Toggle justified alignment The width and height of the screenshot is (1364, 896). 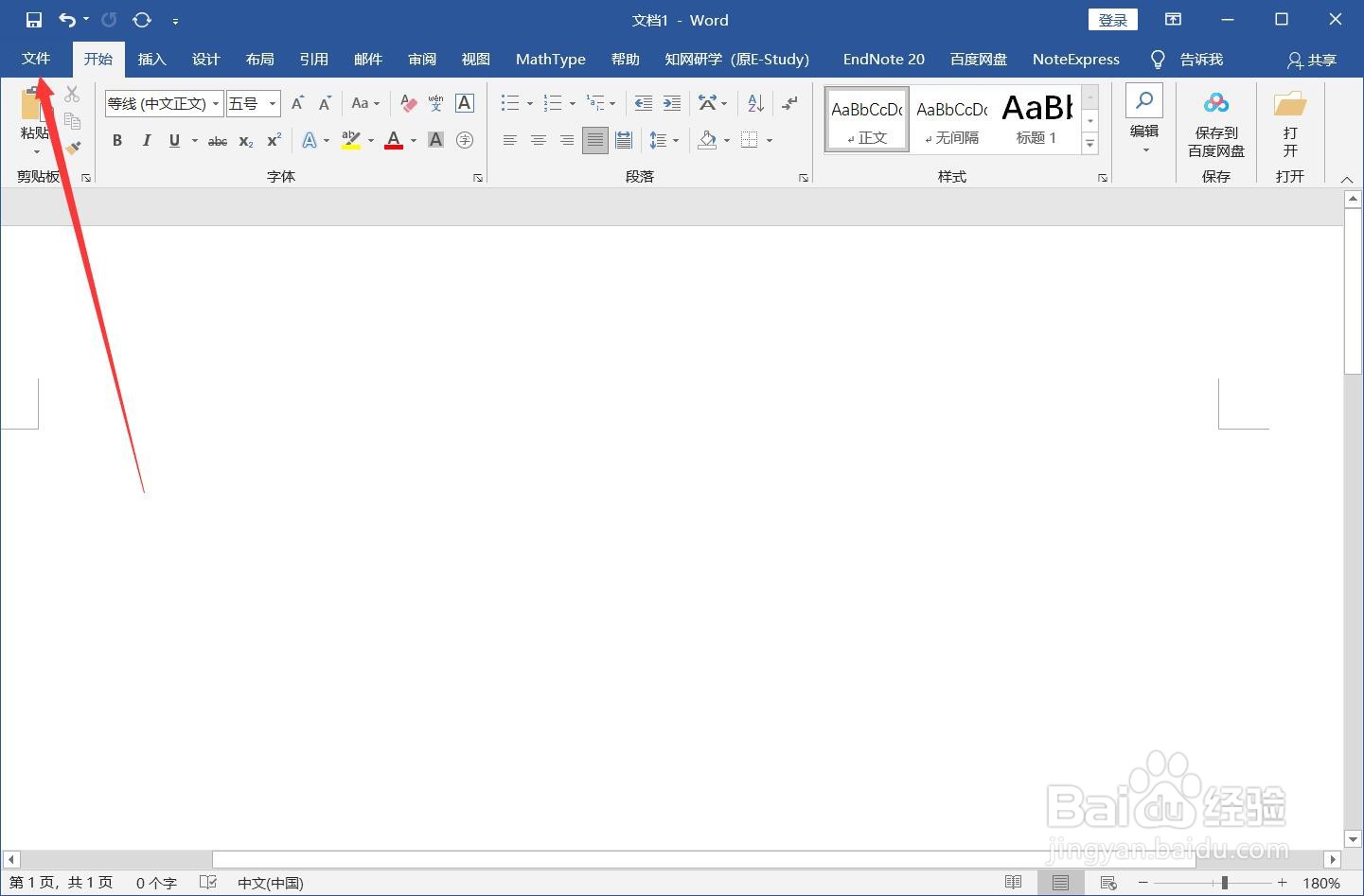pos(595,140)
